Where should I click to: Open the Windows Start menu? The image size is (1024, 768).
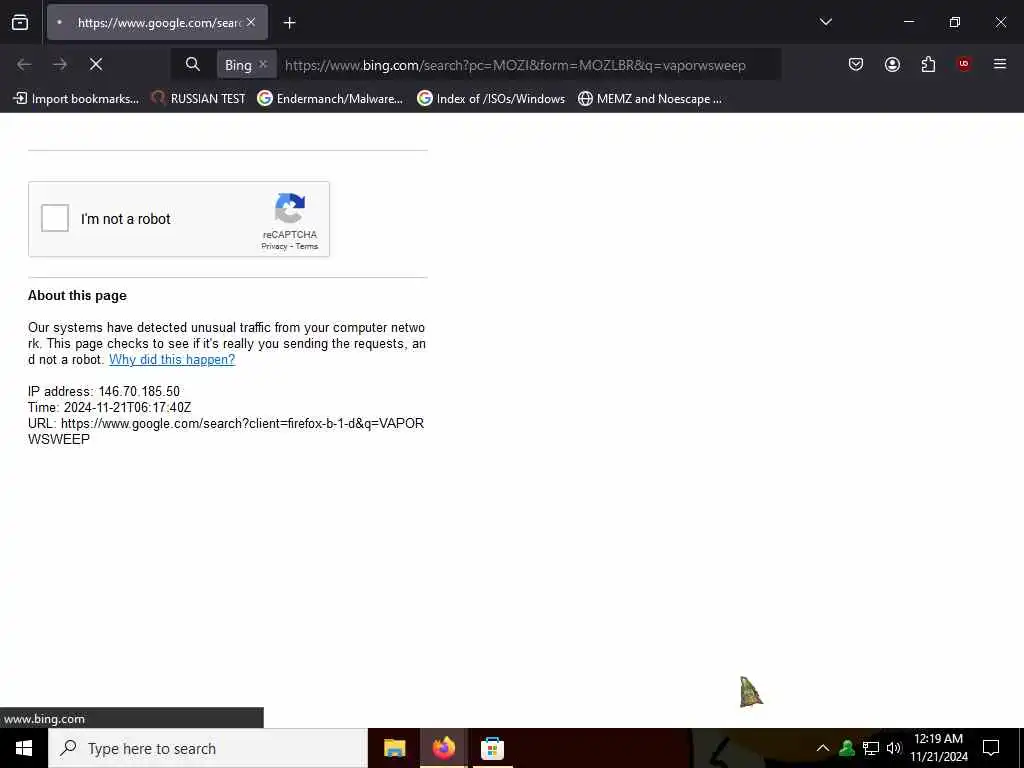tap(24, 748)
